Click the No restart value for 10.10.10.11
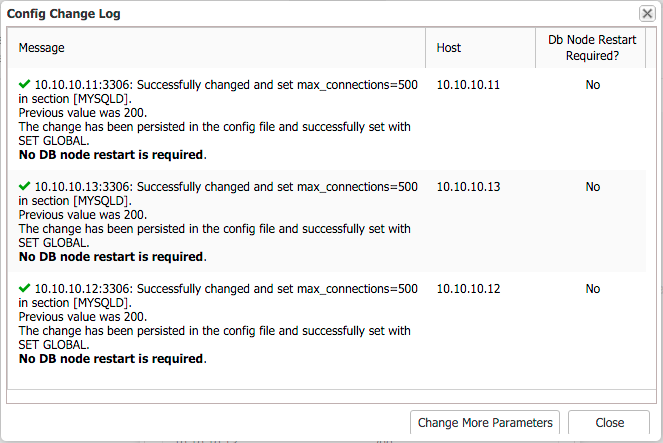The image size is (663, 443). (592, 85)
